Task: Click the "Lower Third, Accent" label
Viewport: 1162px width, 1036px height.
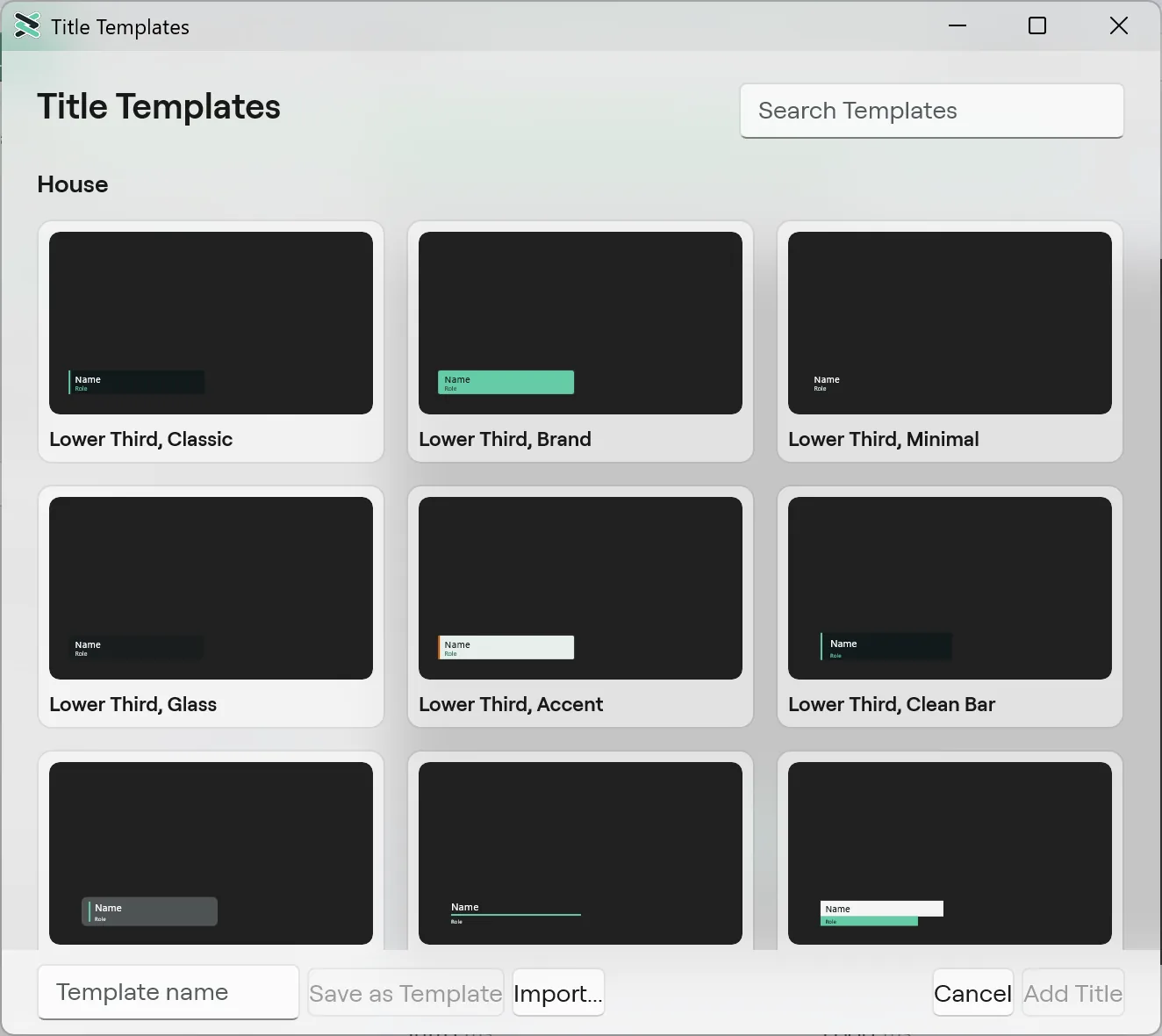Action: pyautogui.click(x=511, y=704)
